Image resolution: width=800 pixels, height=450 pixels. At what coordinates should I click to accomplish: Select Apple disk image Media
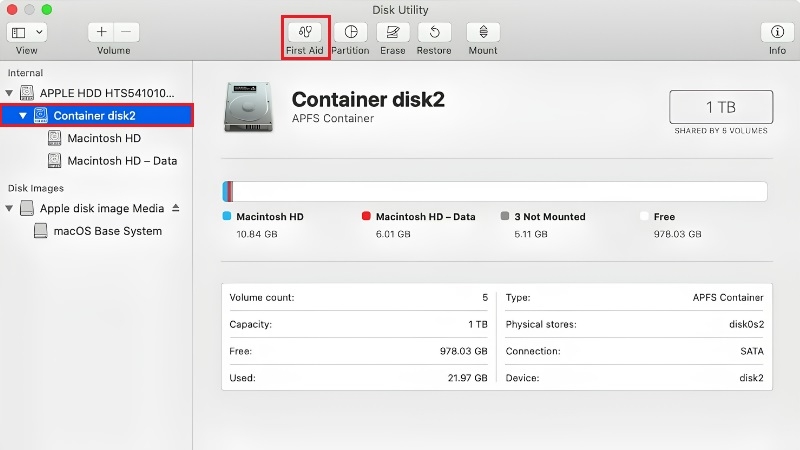tap(102, 208)
